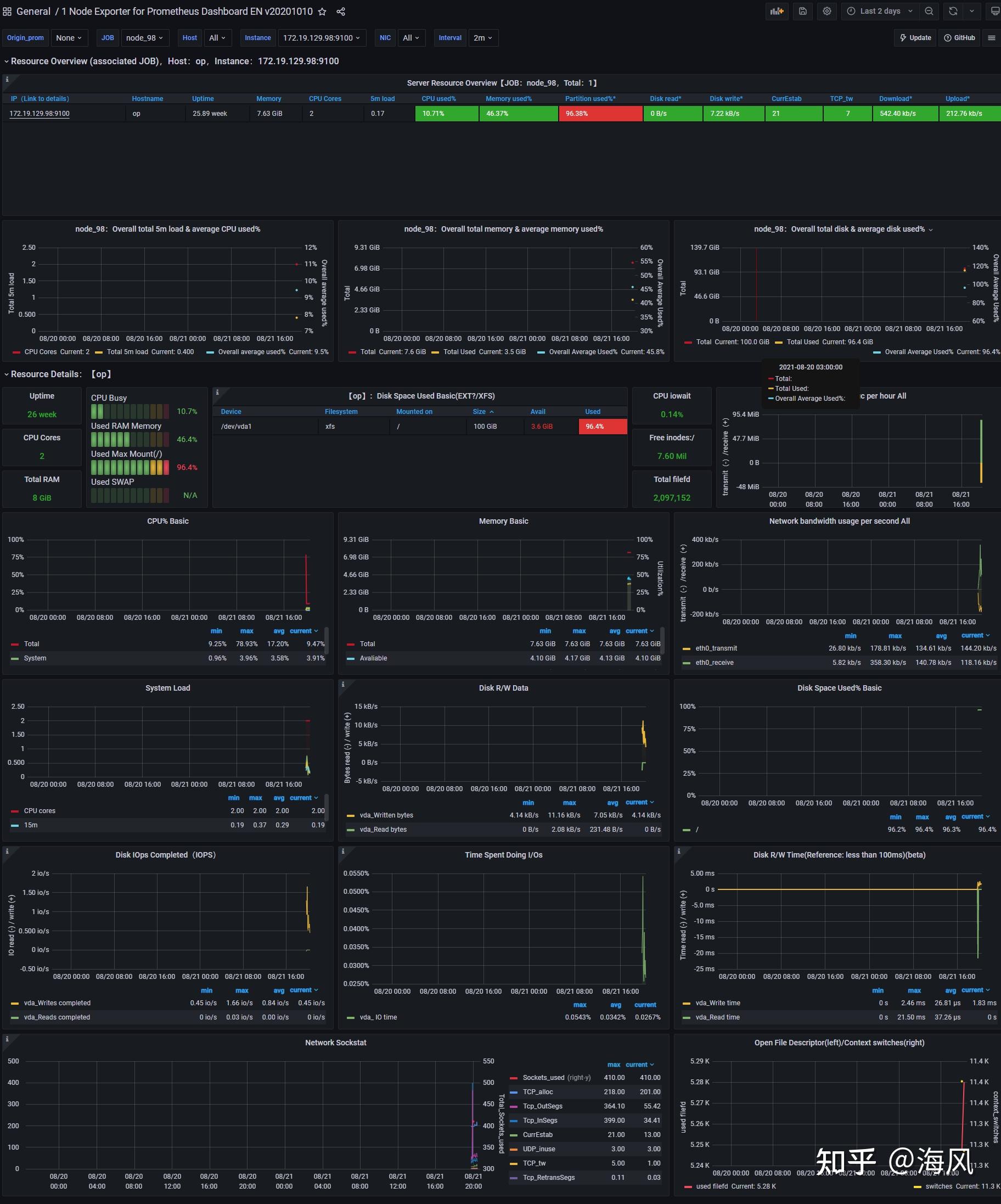Click the General breadcrumb link
This screenshot has width=1001, height=1204.
pyautogui.click(x=33, y=11)
